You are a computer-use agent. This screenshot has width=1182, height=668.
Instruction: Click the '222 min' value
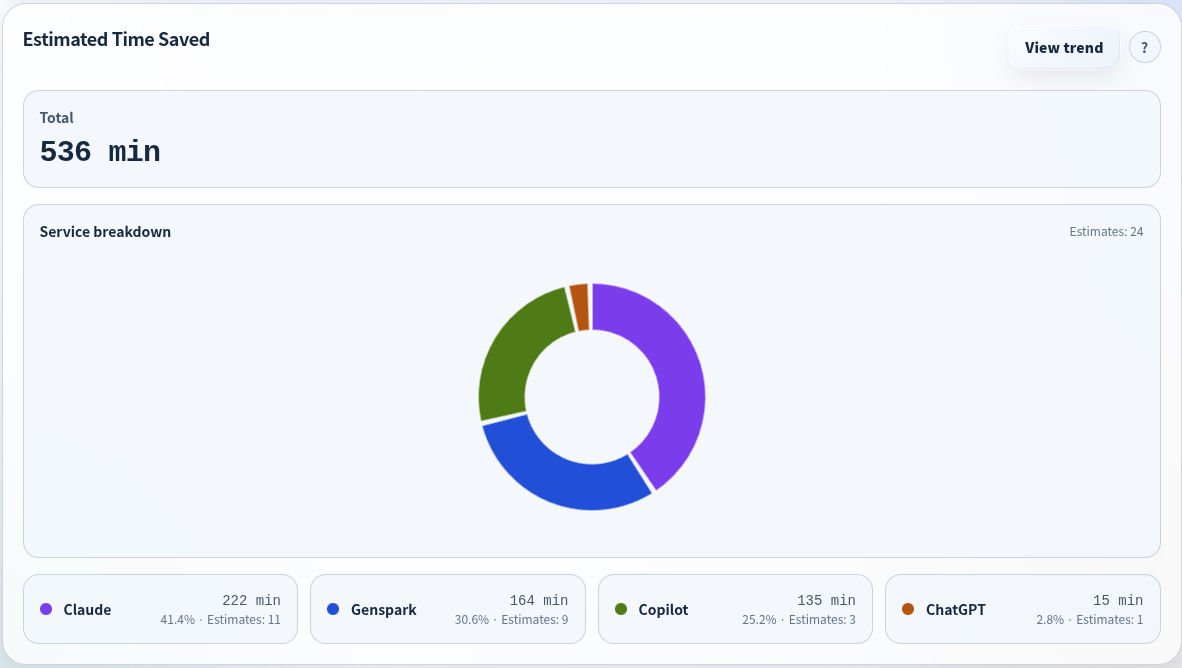[x=251, y=600]
